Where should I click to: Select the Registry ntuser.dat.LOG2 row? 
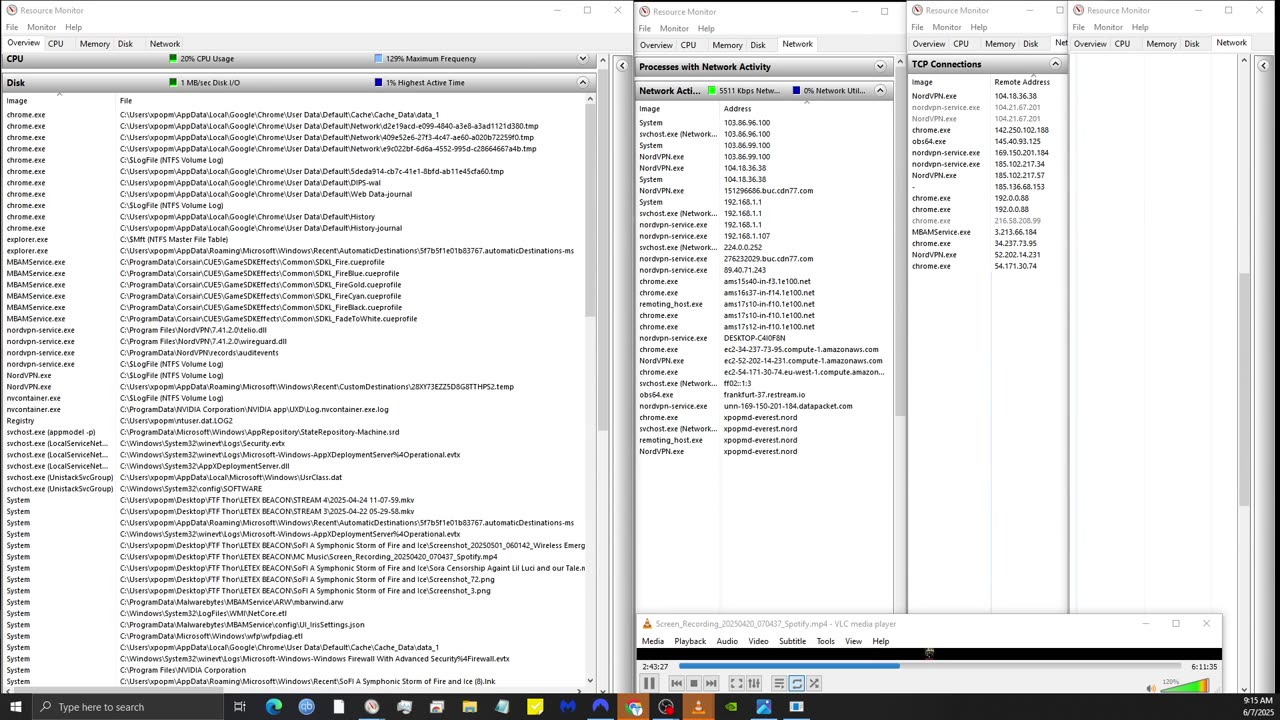[295, 421]
